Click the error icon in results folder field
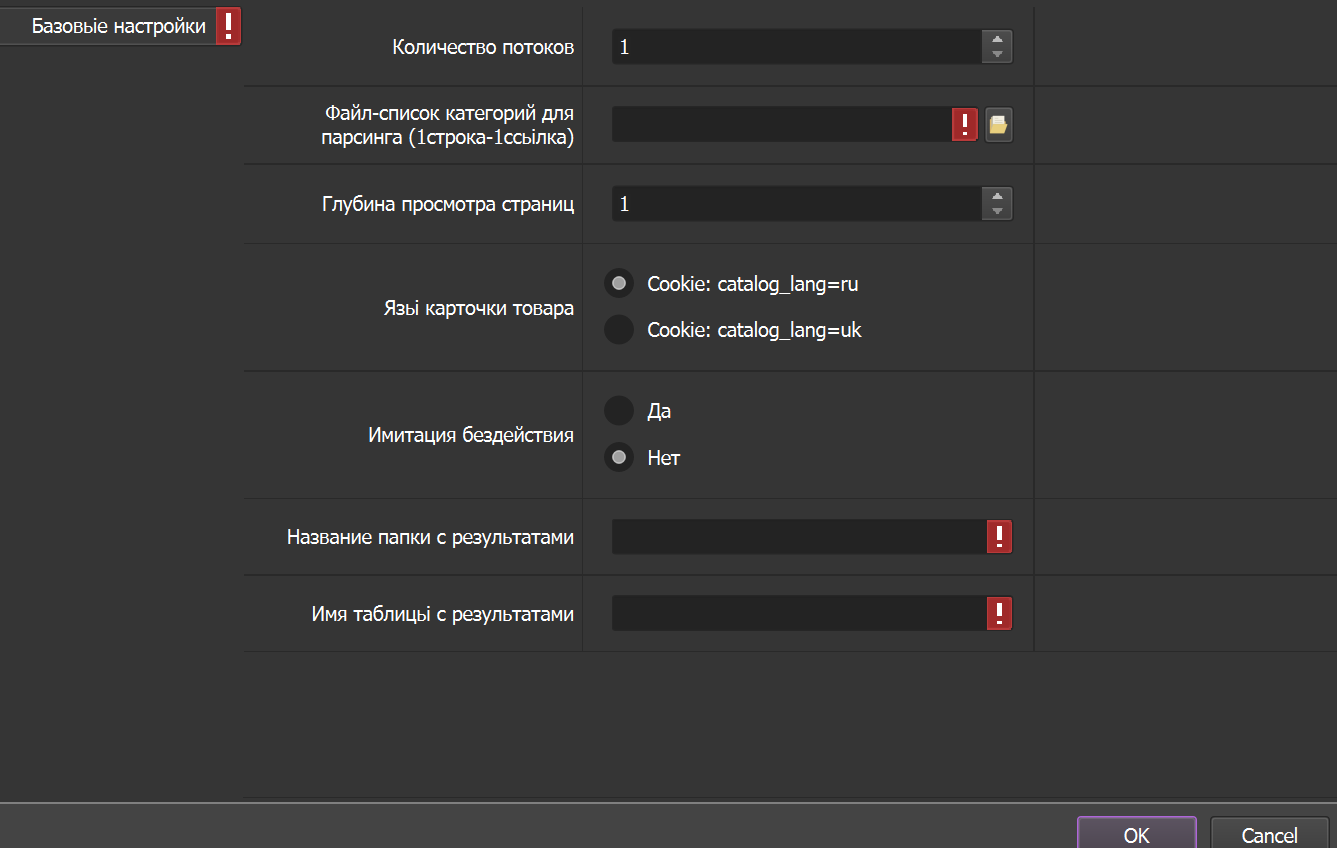Image resolution: width=1337 pixels, height=848 pixels. click(x=999, y=537)
